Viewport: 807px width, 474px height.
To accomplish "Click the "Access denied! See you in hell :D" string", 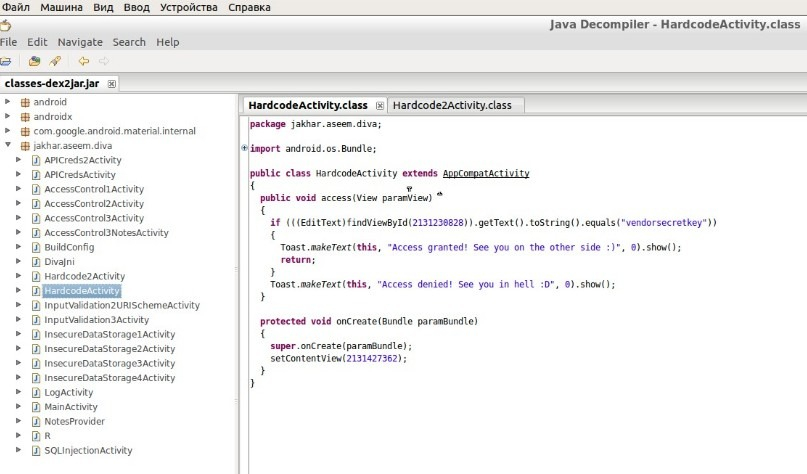I will (x=465, y=285).
